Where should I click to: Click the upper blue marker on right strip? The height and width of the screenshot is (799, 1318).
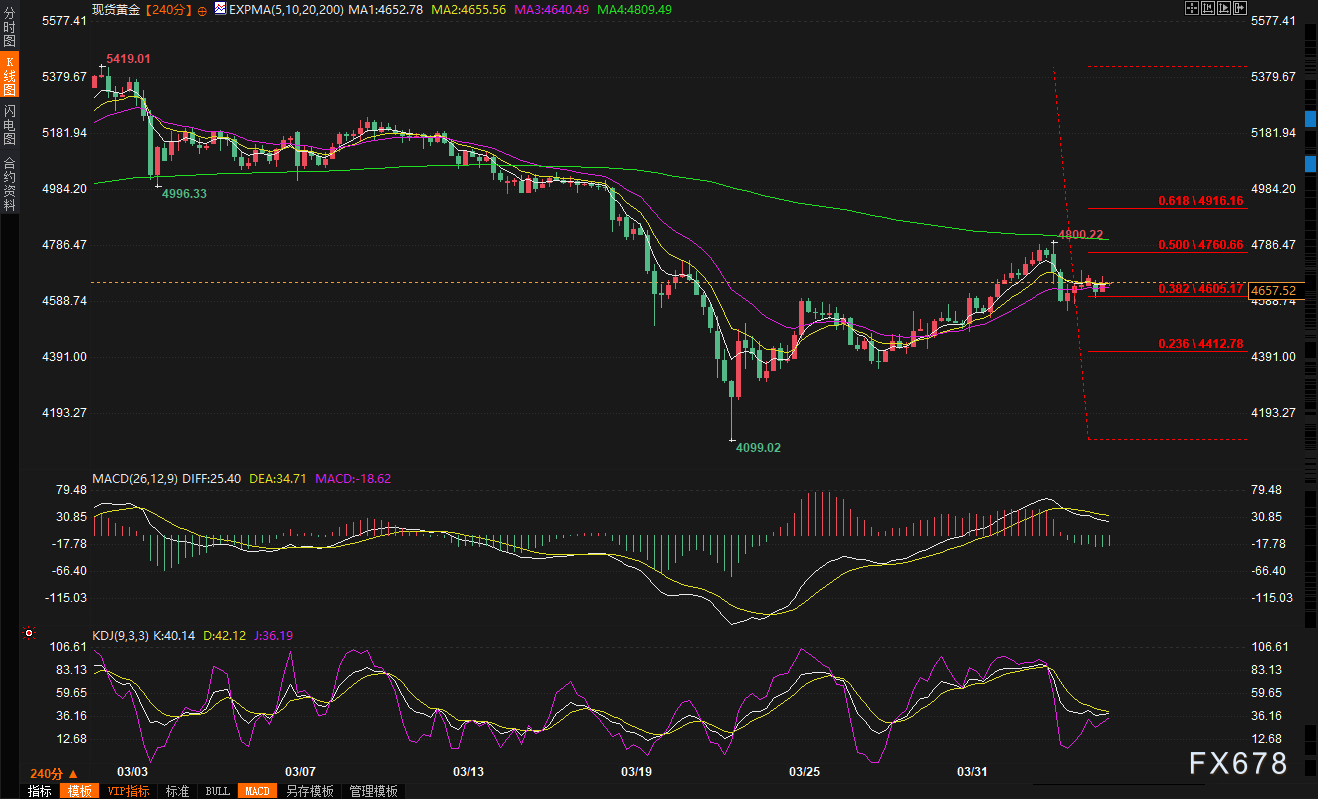pyautogui.click(x=1311, y=119)
